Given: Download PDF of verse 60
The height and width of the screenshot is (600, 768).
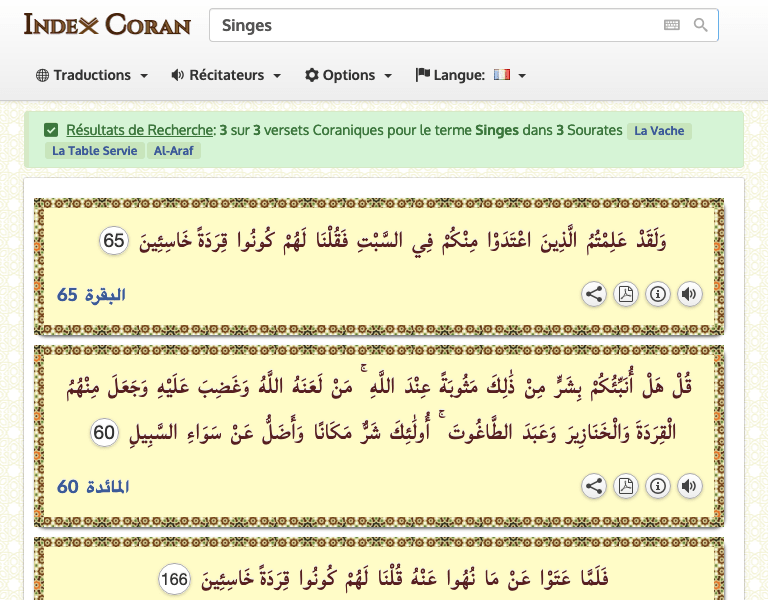Looking at the screenshot, I should (625, 486).
